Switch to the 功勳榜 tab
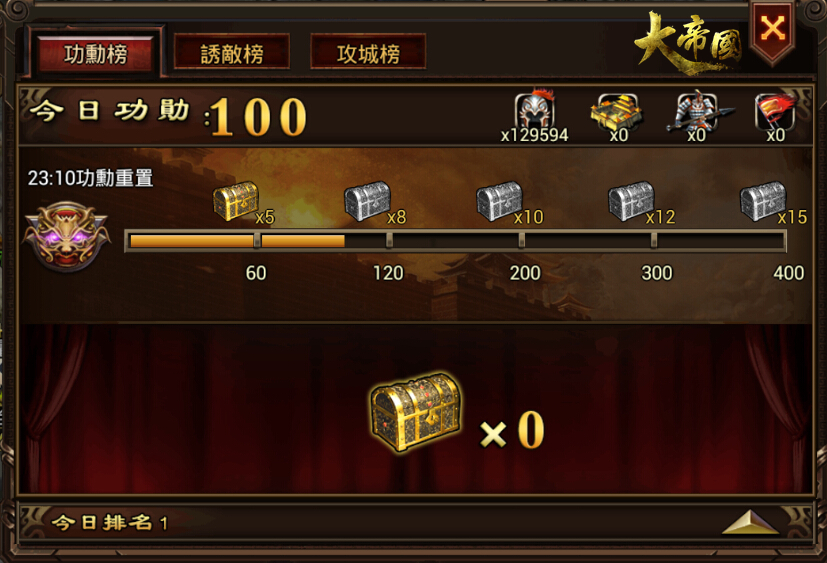 click(x=96, y=53)
